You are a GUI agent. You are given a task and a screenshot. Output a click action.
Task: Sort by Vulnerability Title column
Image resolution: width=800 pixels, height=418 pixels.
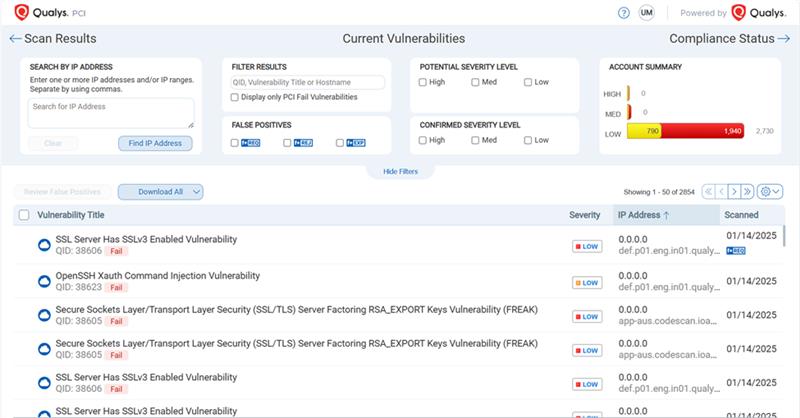(70, 215)
